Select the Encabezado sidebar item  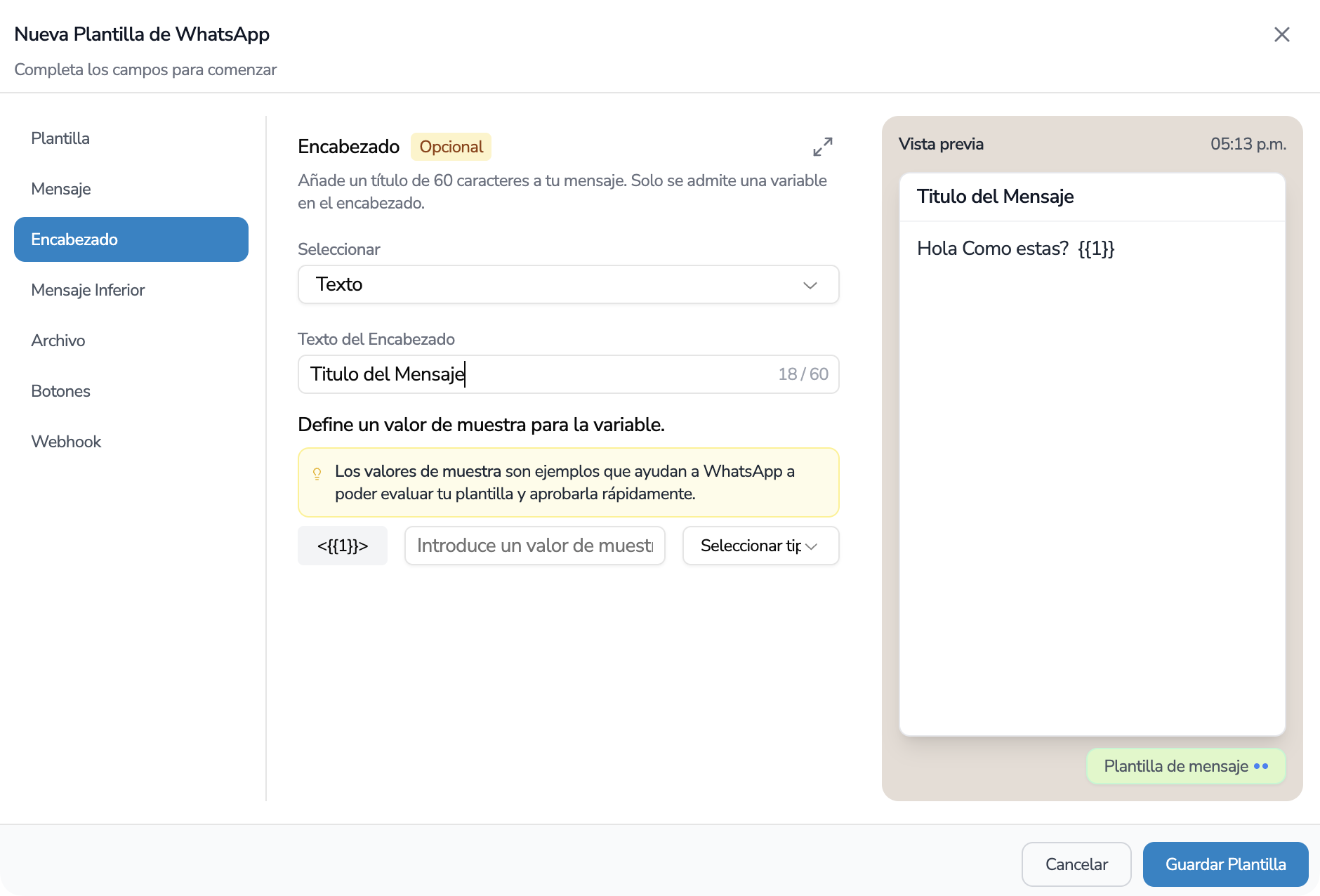point(131,239)
